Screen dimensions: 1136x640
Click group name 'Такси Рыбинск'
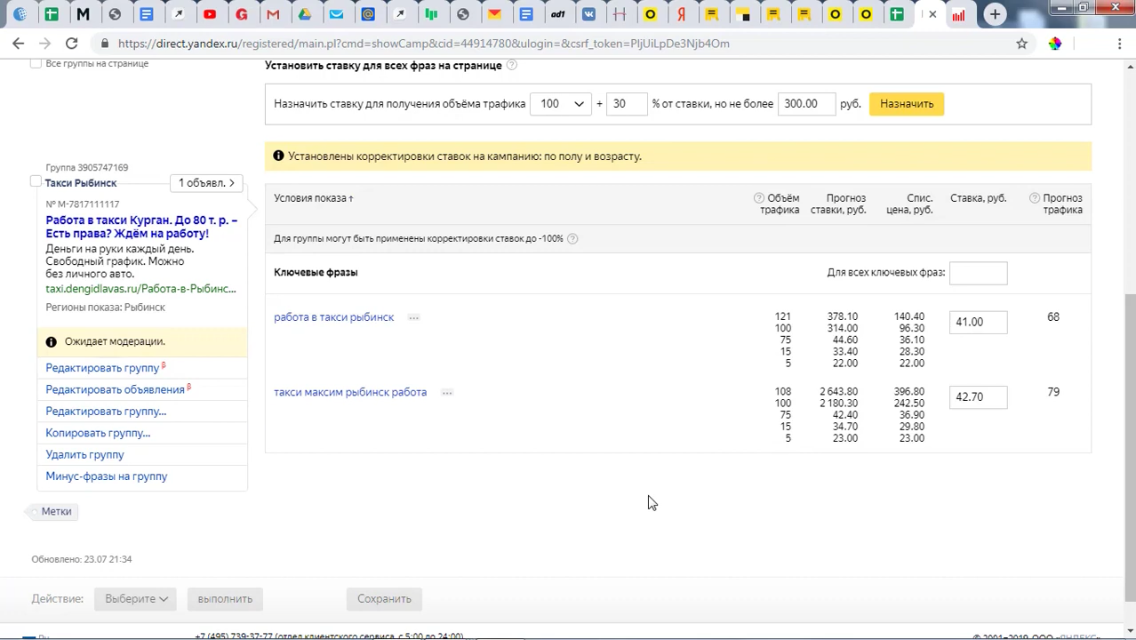click(x=80, y=183)
